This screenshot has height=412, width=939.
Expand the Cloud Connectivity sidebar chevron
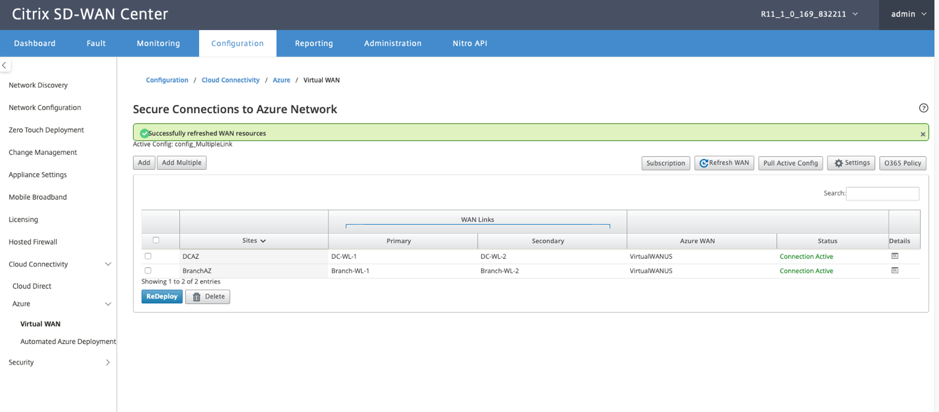108,264
